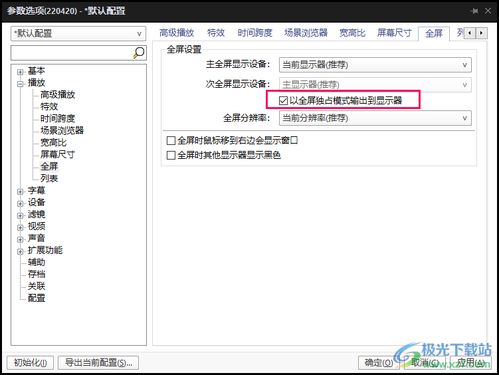Enable 全屏时鼠标移到右边会显示窗口 checkbox
499x375 pixels.
[x=171, y=141]
